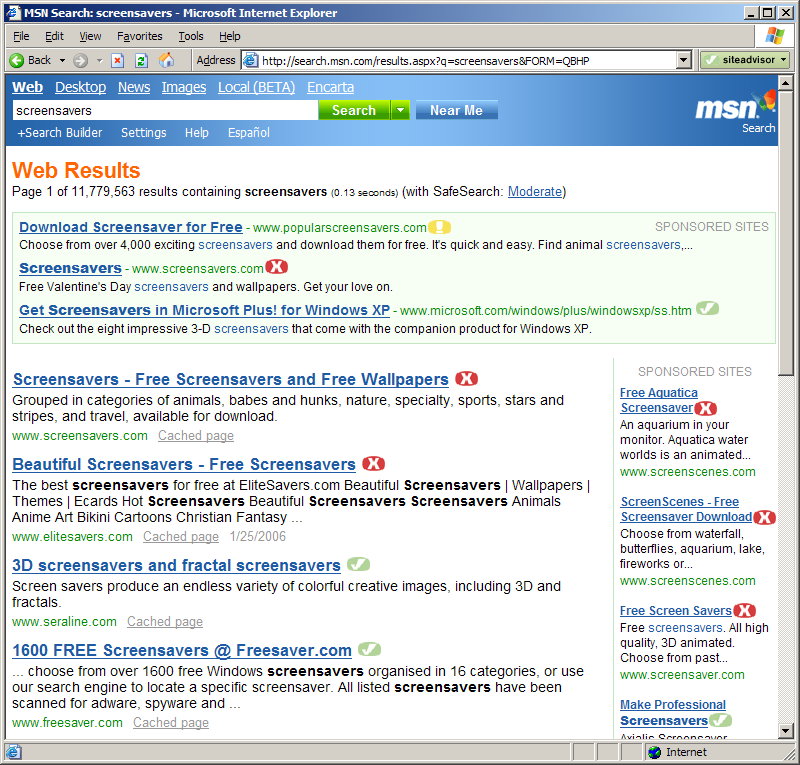Image resolution: width=800 pixels, height=765 pixels.
Task: Open the Download Screensaver for Free sponsored link
Action: (131, 227)
